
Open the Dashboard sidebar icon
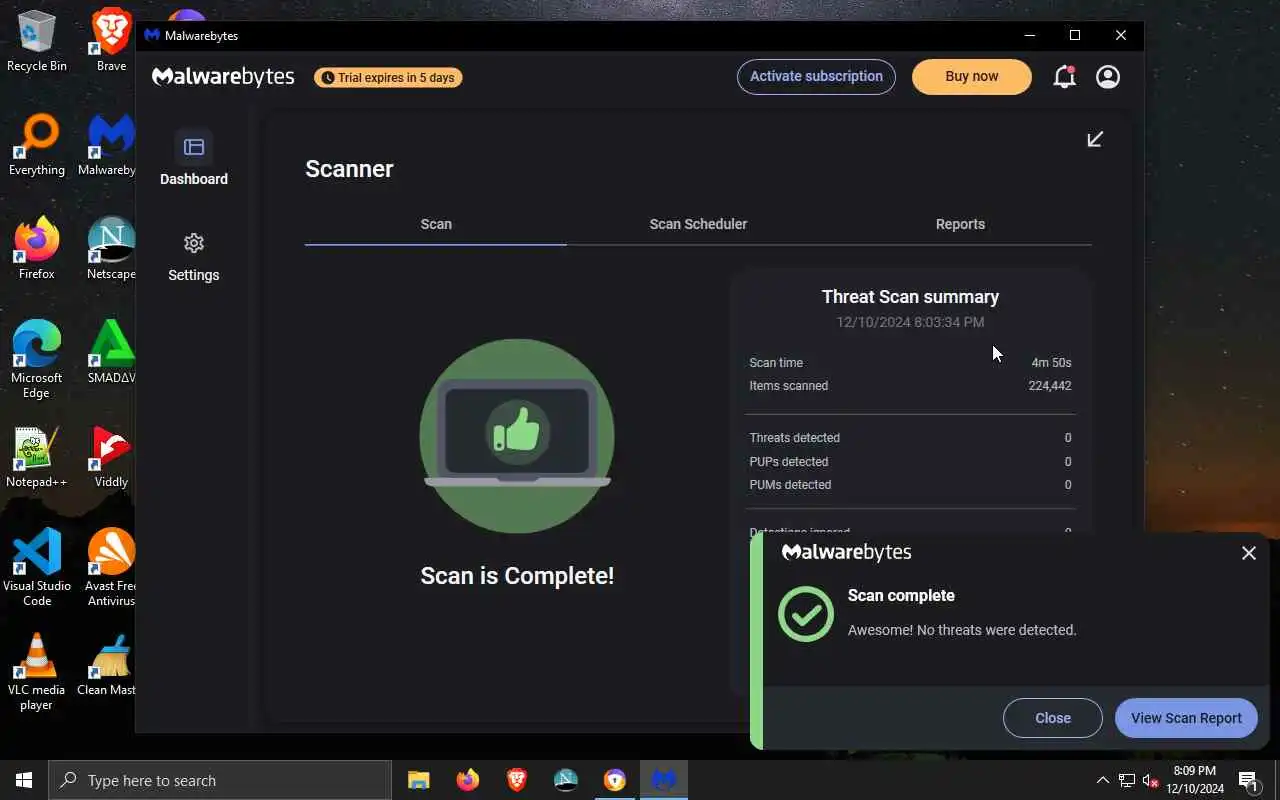194,148
